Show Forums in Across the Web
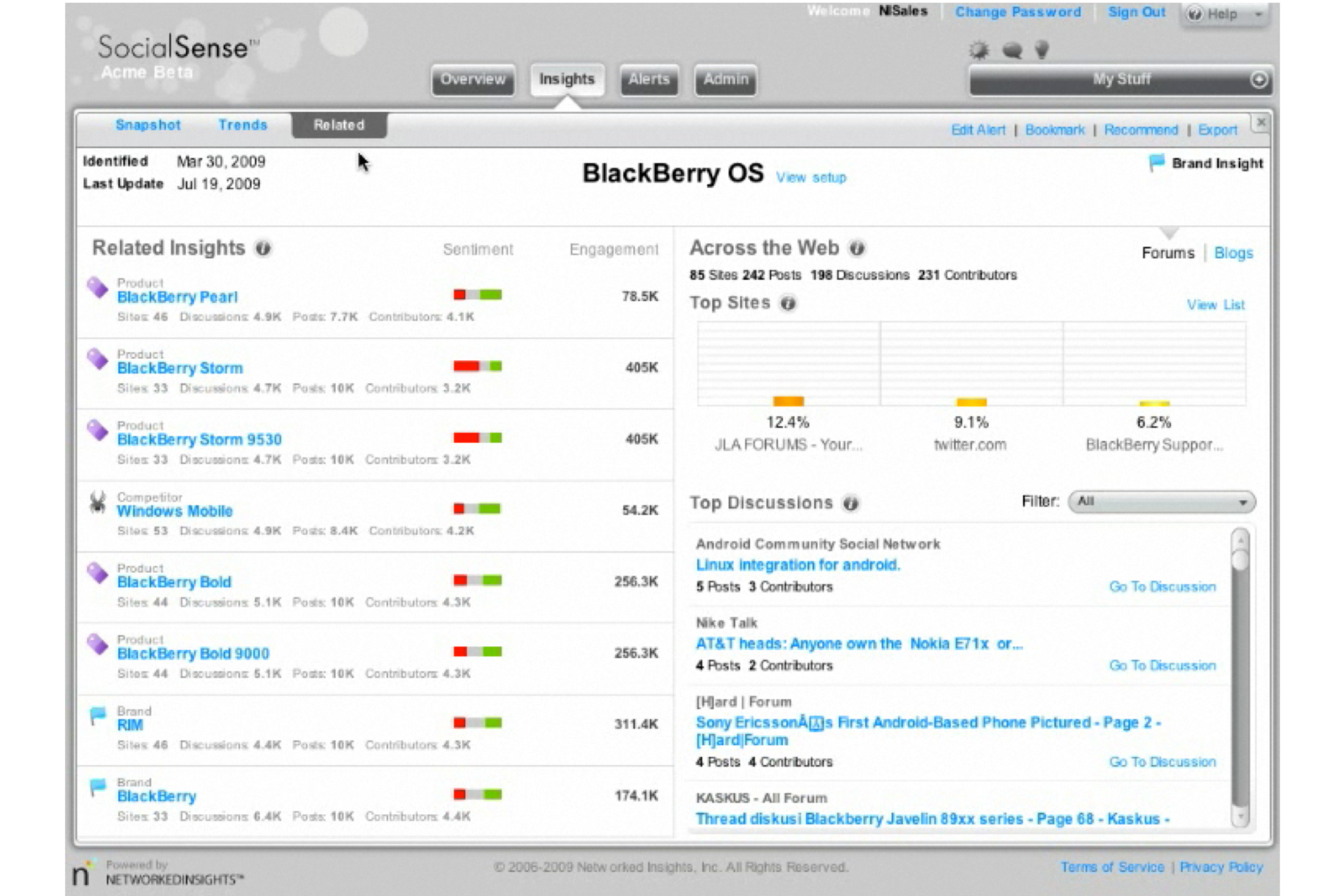The width and height of the screenshot is (1343, 896). (1167, 253)
